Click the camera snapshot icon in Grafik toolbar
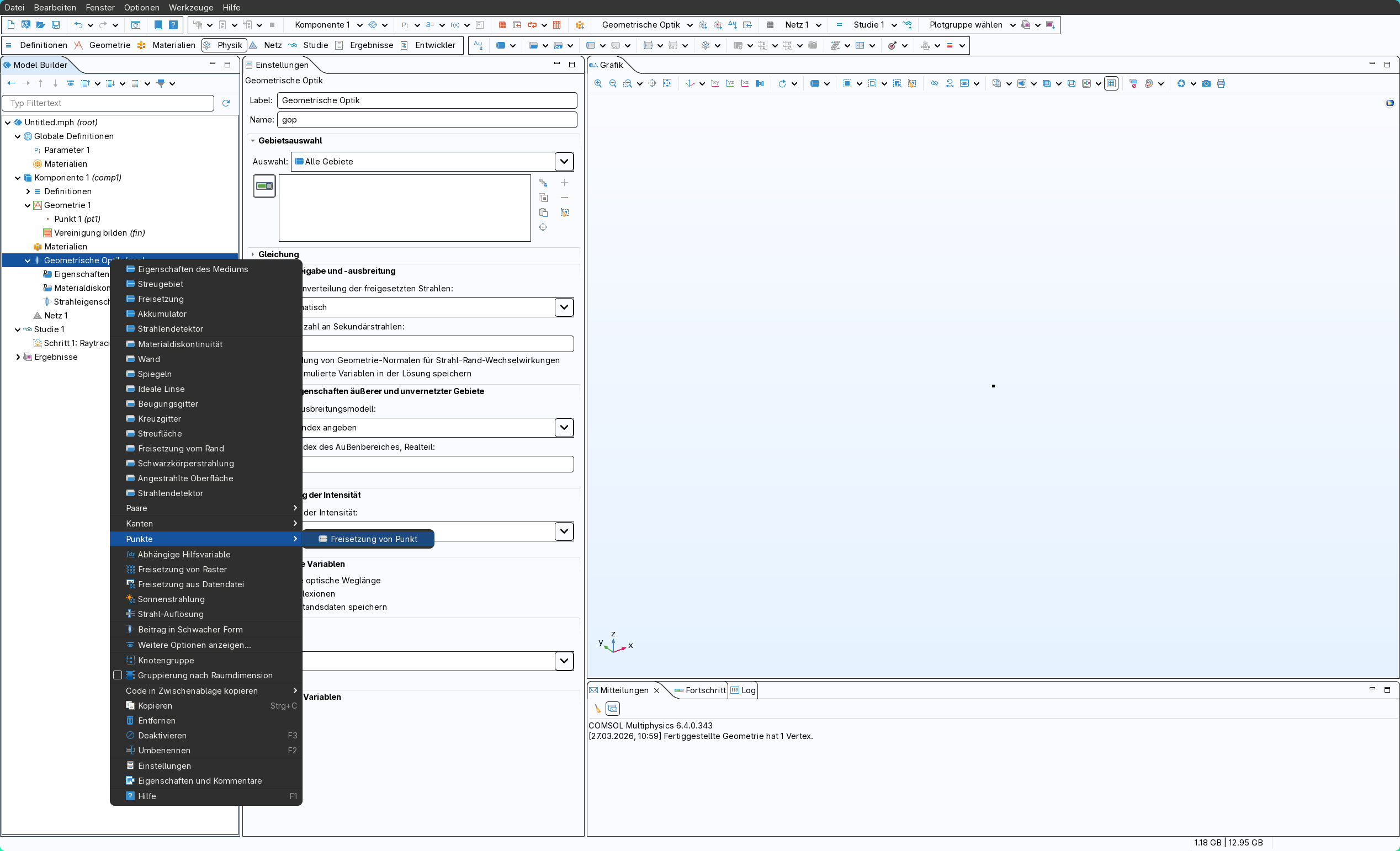The height and width of the screenshot is (851, 1400). [1206, 83]
